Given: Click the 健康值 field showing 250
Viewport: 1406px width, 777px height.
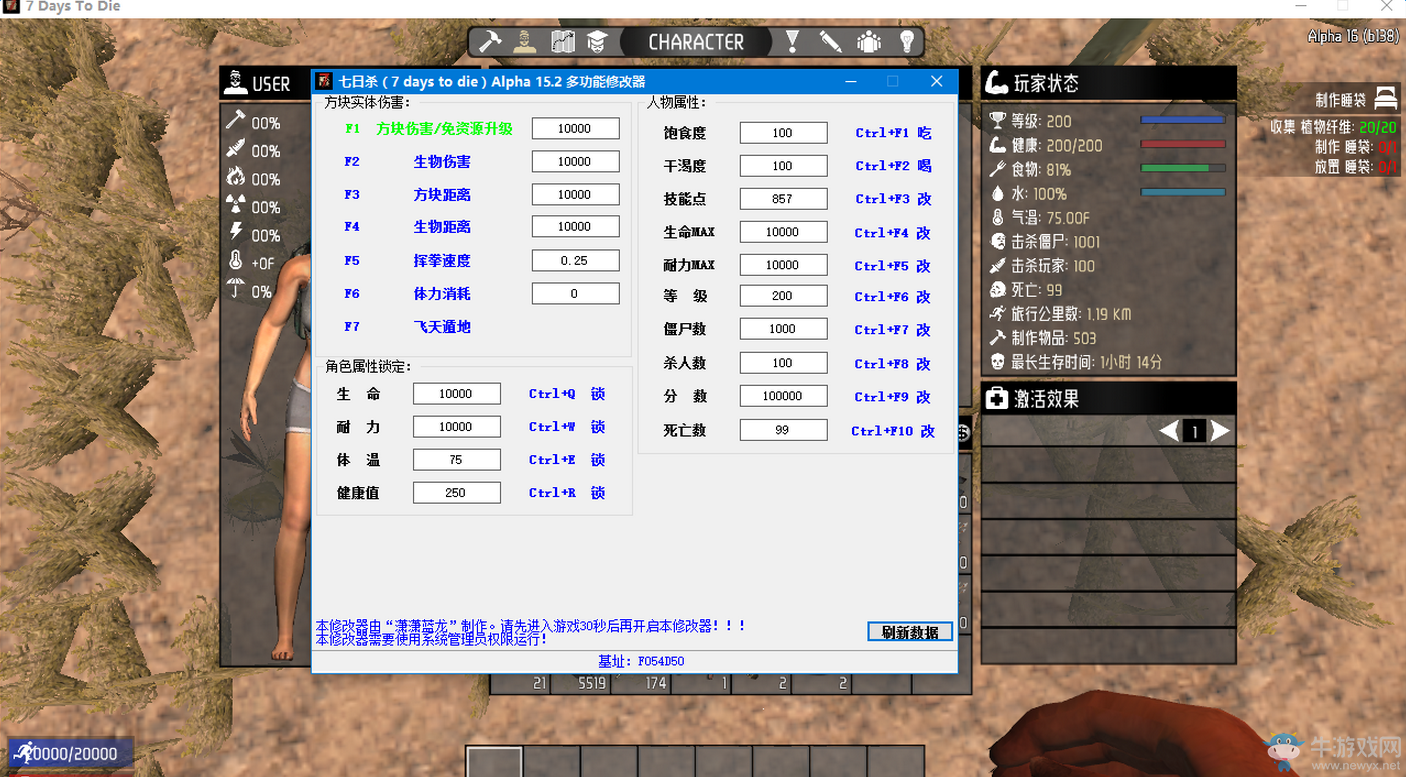Looking at the screenshot, I should [x=456, y=492].
